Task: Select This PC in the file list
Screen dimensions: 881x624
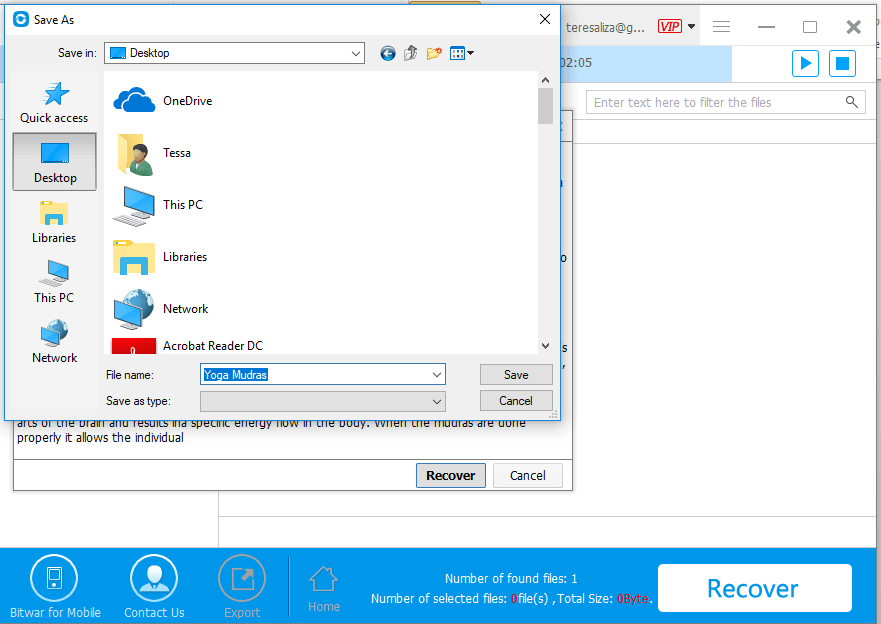Action: (x=157, y=205)
